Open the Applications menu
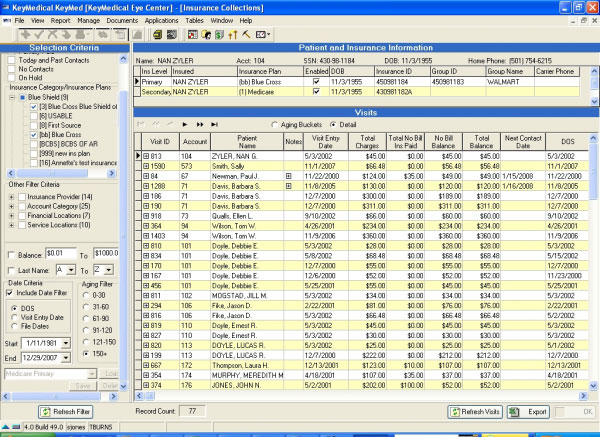Viewport: 600px width, 437px height. point(161,21)
